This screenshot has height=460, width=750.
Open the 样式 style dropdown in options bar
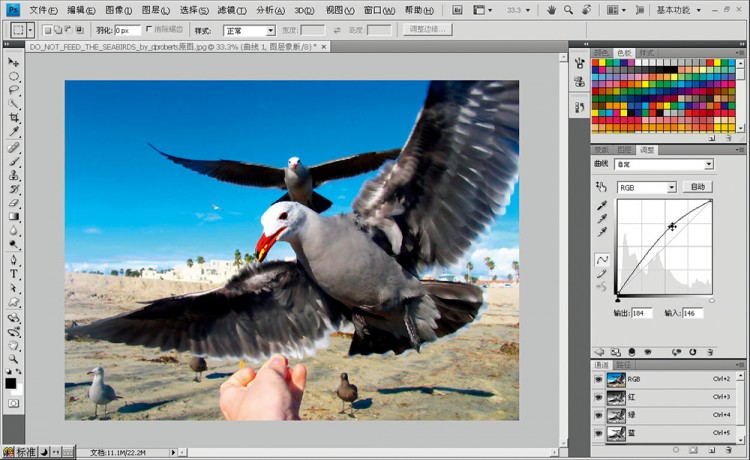pyautogui.click(x=248, y=31)
